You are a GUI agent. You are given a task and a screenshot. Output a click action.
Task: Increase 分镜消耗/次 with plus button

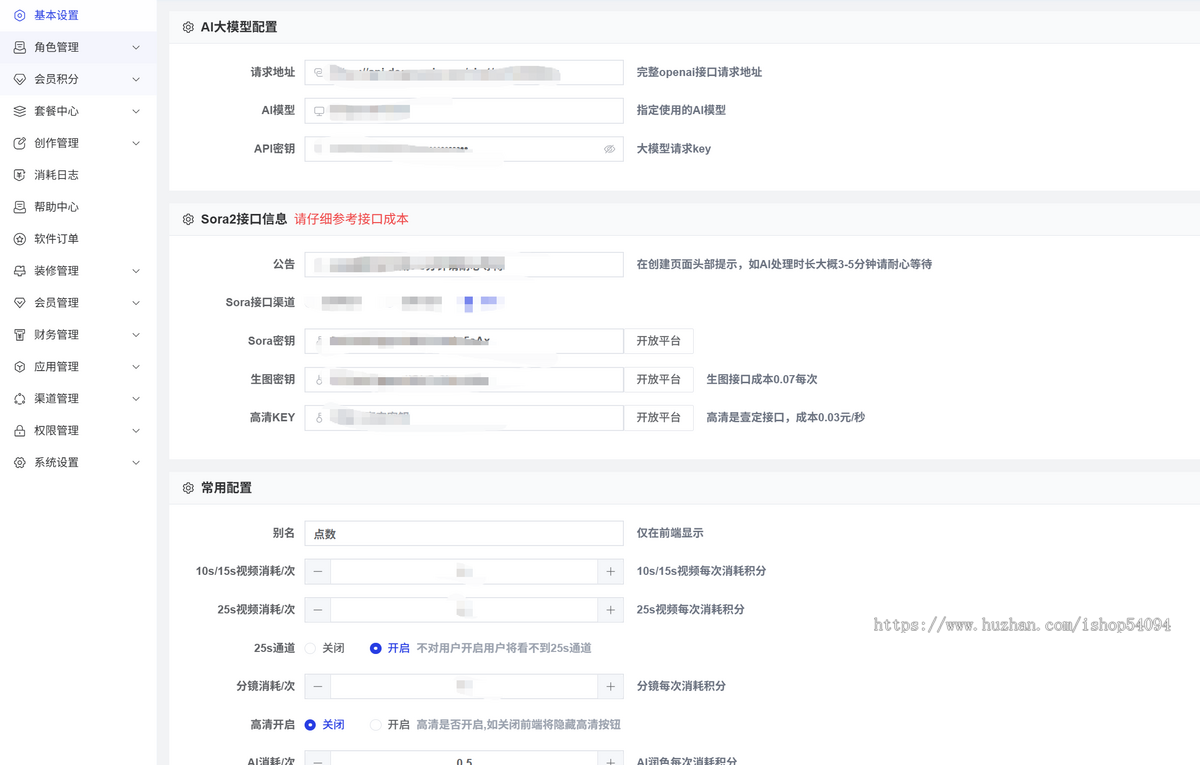(610, 687)
